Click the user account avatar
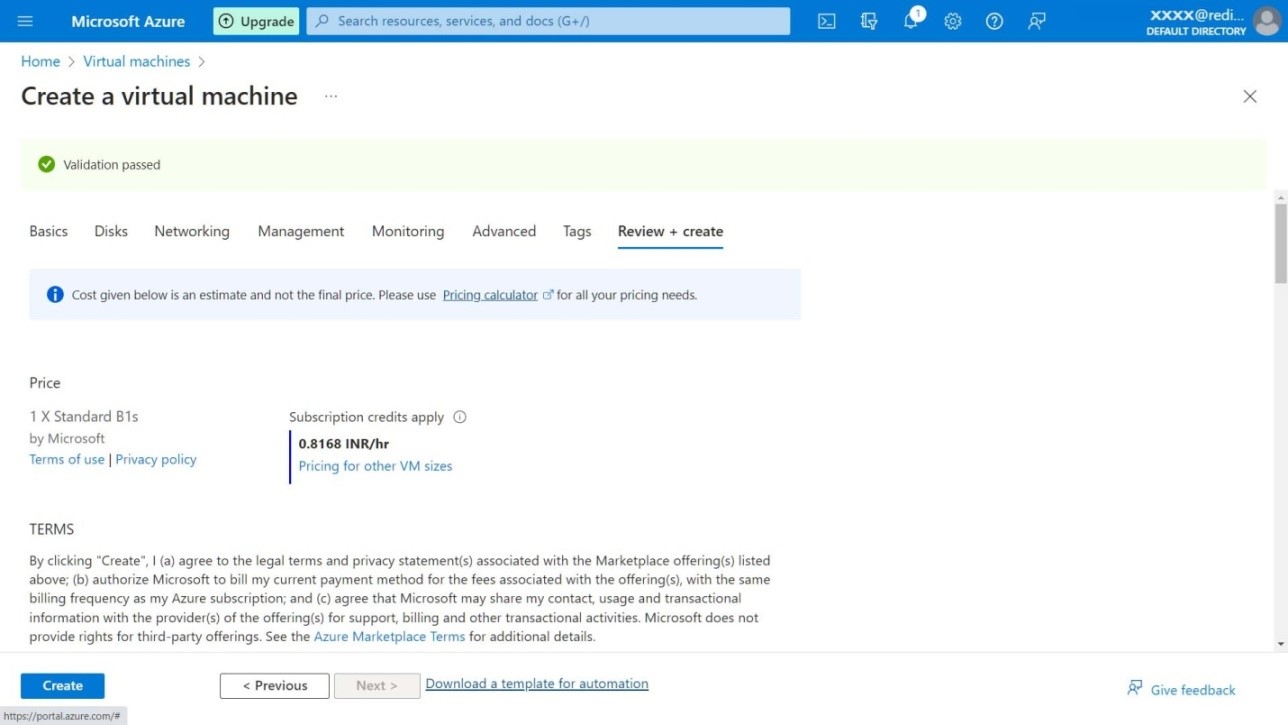1288x725 pixels. click(1266, 21)
